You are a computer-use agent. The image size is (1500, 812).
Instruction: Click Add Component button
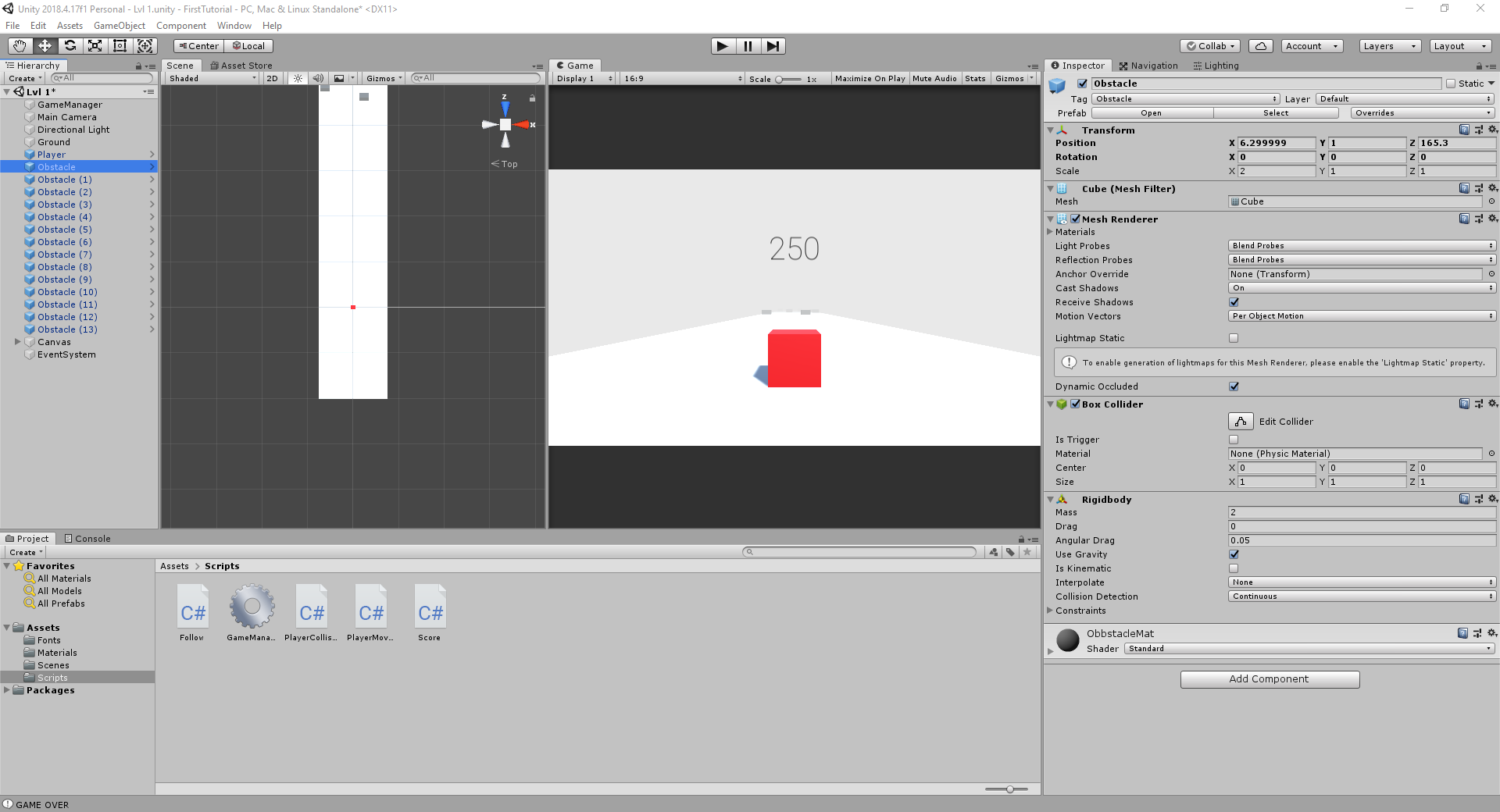(1270, 679)
